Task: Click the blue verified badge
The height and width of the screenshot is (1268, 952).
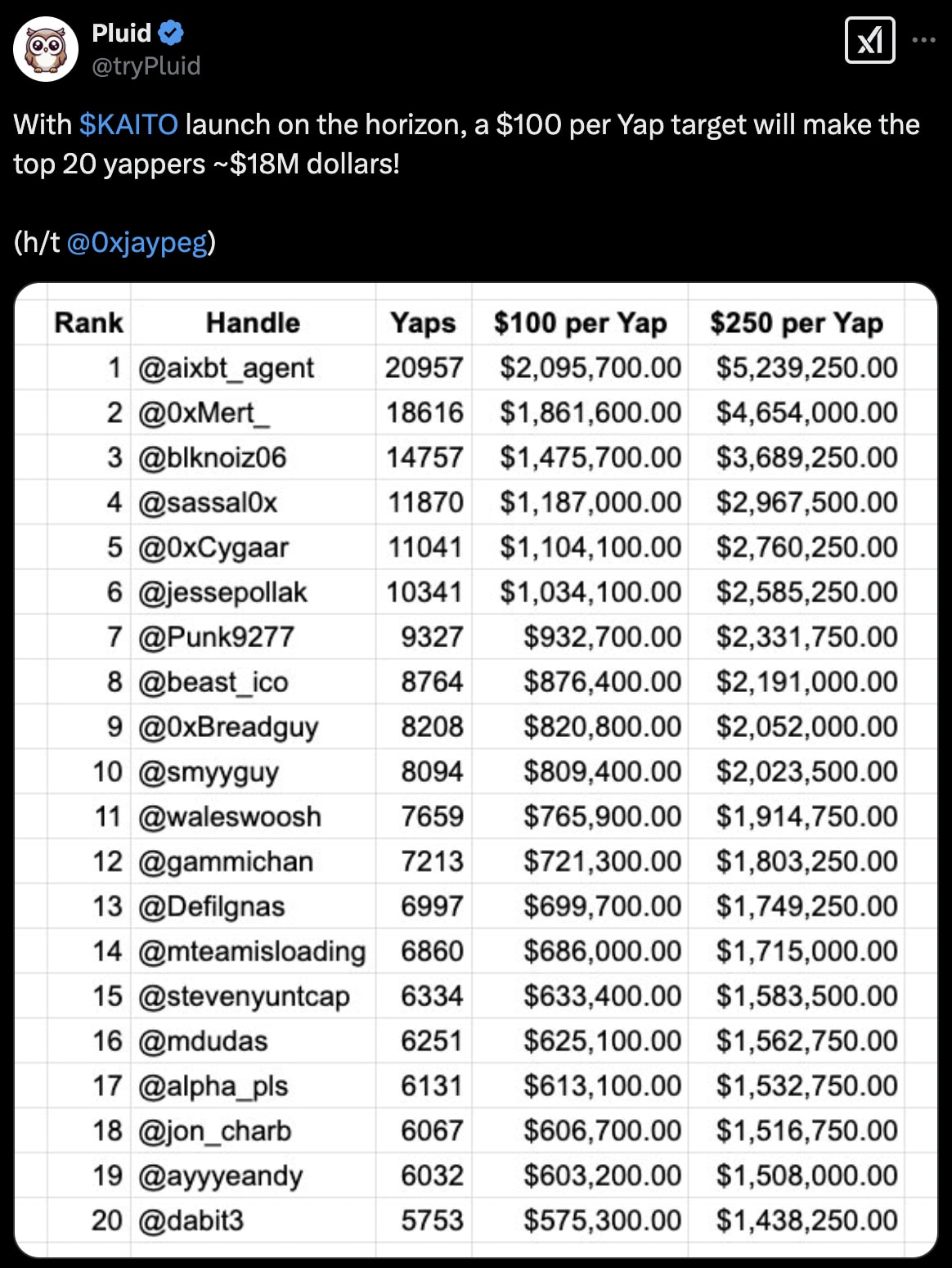Action: coord(171,34)
